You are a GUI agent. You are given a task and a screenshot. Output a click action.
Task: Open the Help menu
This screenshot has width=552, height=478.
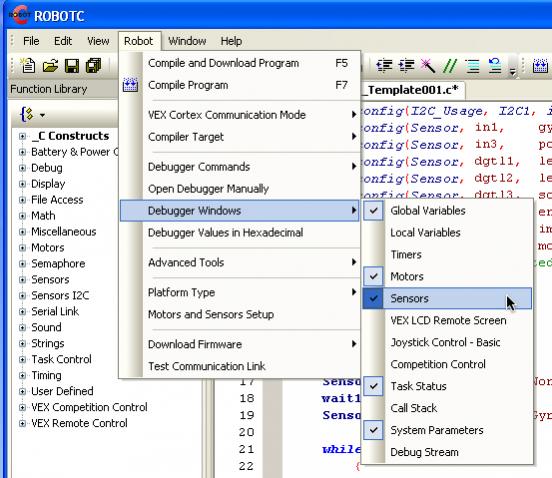231,41
